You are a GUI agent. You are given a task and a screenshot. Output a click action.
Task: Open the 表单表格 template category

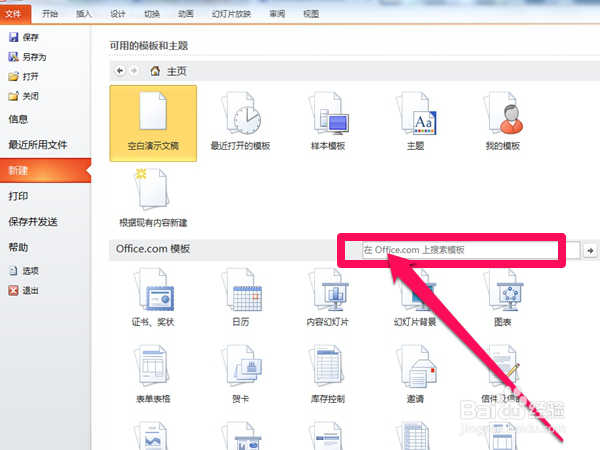(153, 374)
